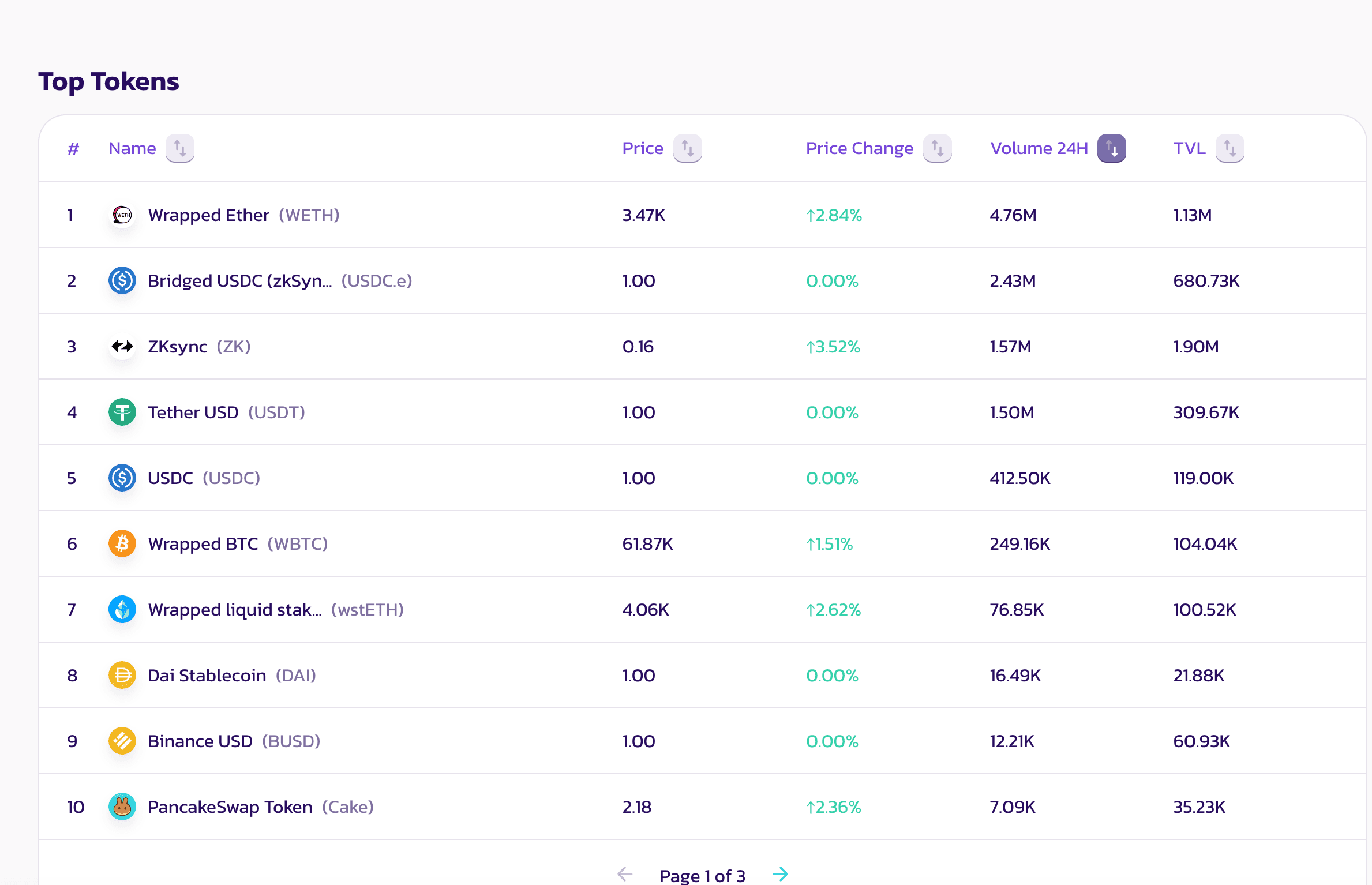
Task: Select the Volume 24H column header
Action: tap(1039, 149)
